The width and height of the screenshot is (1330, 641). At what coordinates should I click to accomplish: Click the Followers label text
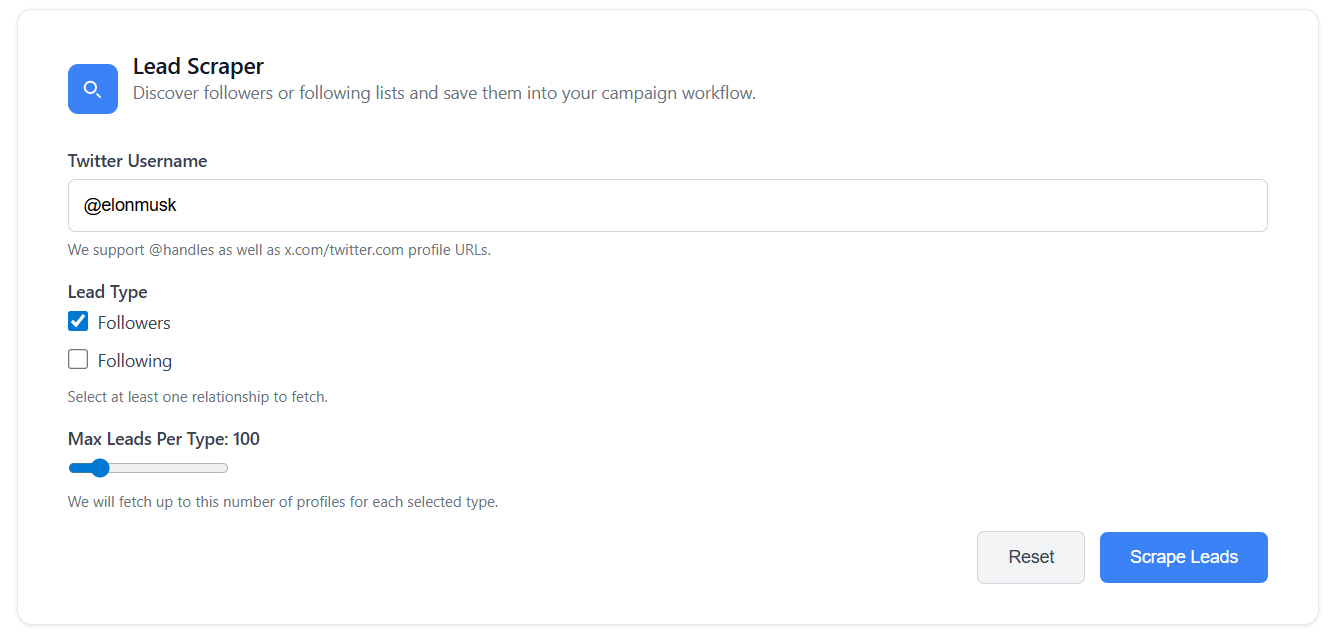[x=133, y=322]
